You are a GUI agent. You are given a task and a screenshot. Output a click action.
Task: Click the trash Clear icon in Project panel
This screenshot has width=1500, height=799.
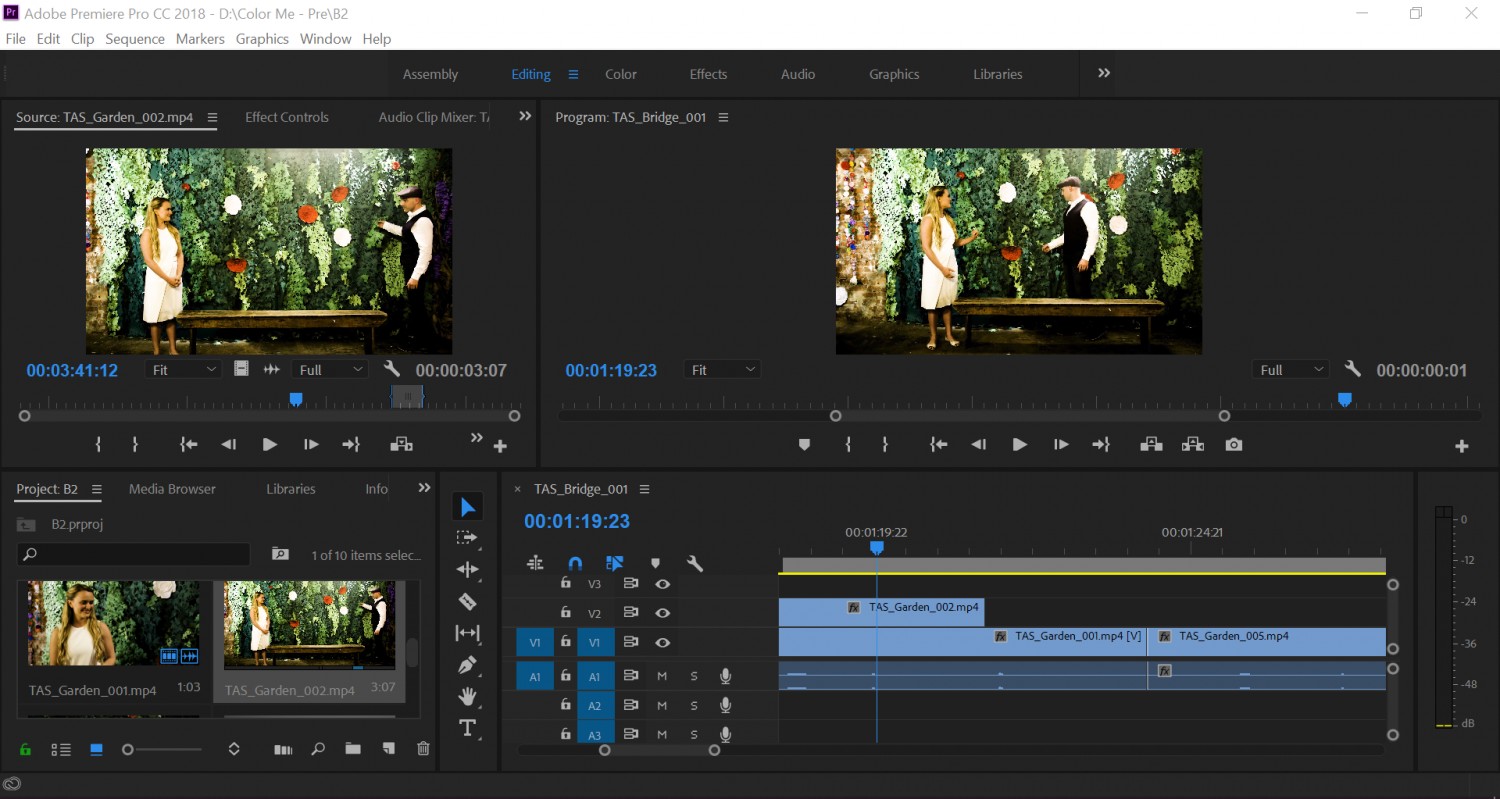coord(423,749)
